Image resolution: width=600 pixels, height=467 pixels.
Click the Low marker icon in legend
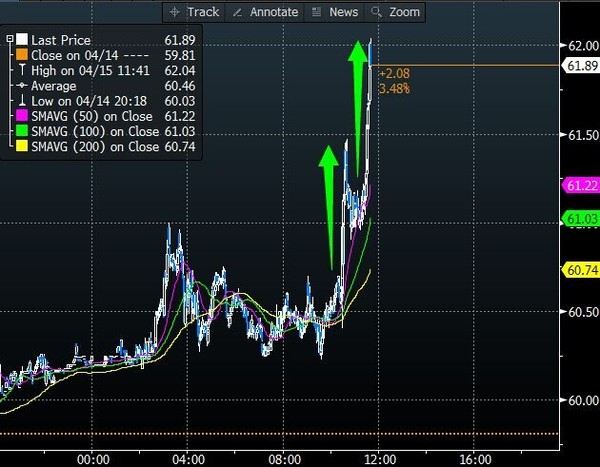click(x=23, y=102)
